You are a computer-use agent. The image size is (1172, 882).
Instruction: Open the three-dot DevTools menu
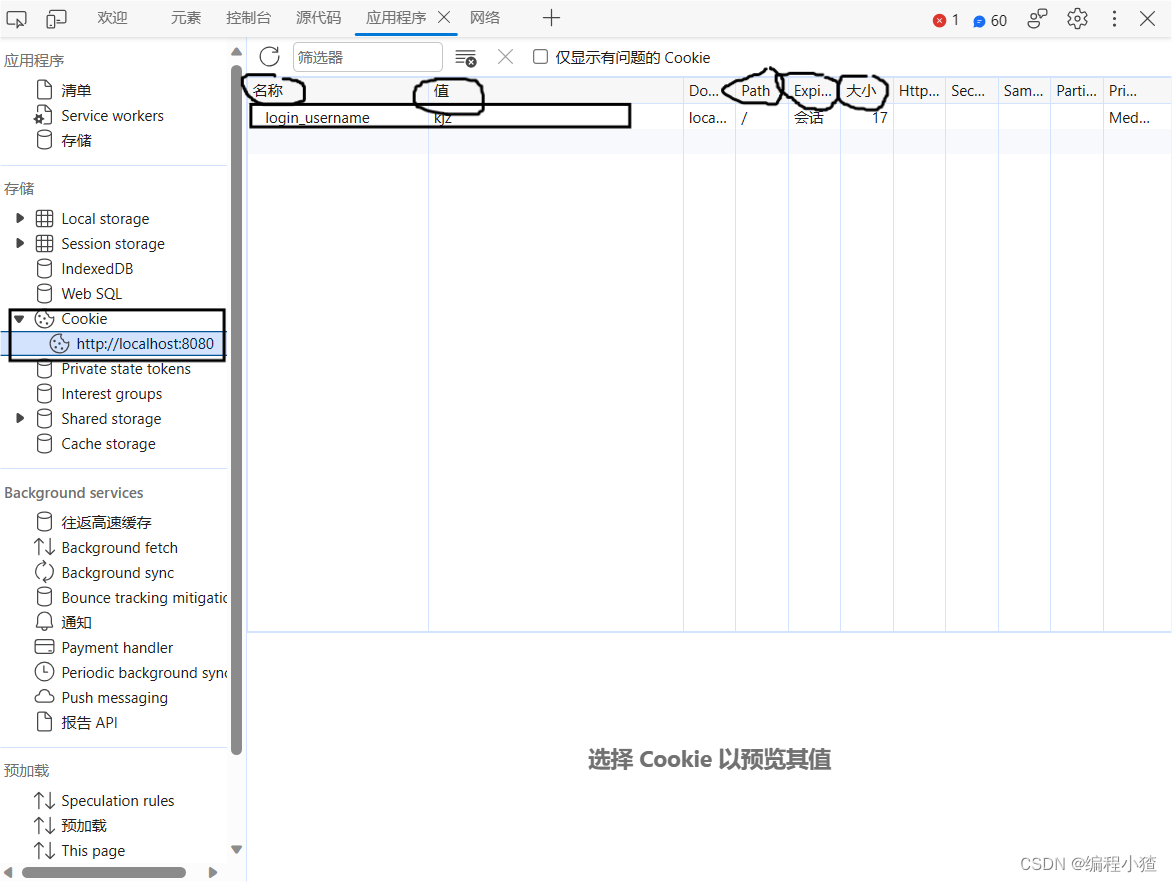pyautogui.click(x=1114, y=18)
